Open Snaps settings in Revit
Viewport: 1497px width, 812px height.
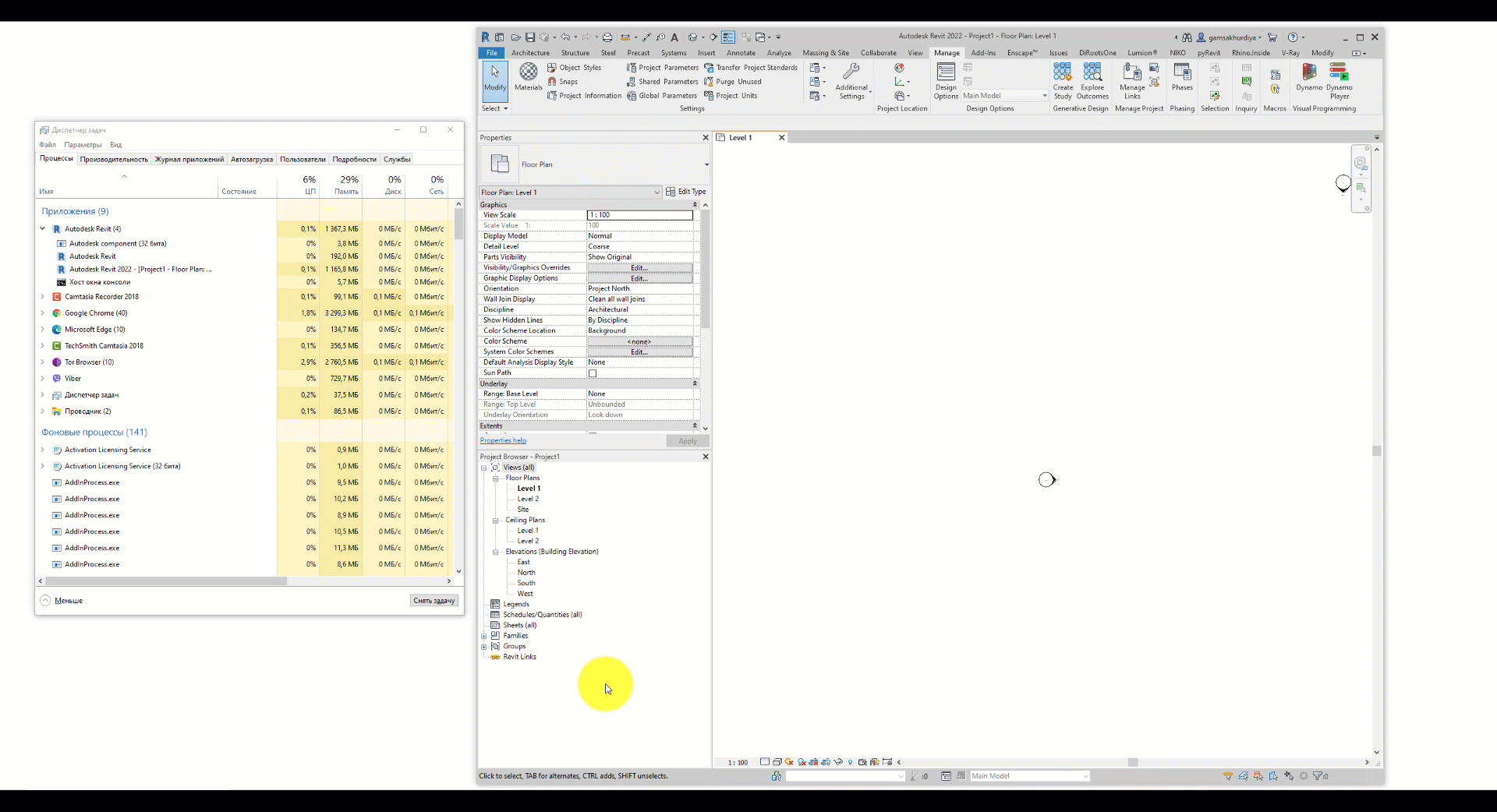(x=563, y=82)
